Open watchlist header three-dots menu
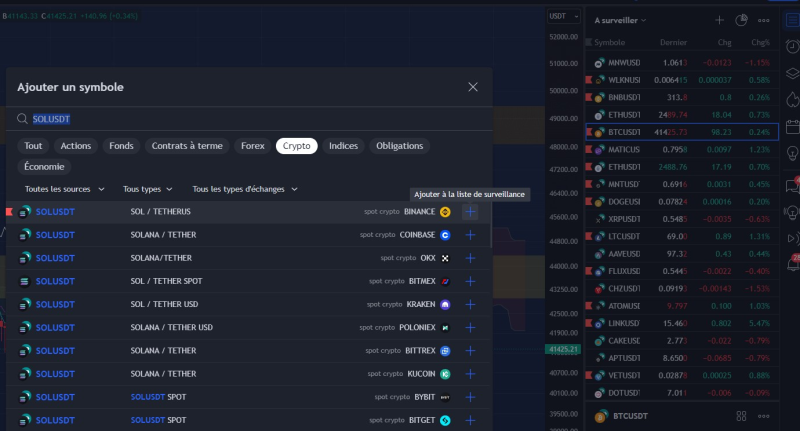This screenshot has height=431, width=800. (764, 20)
